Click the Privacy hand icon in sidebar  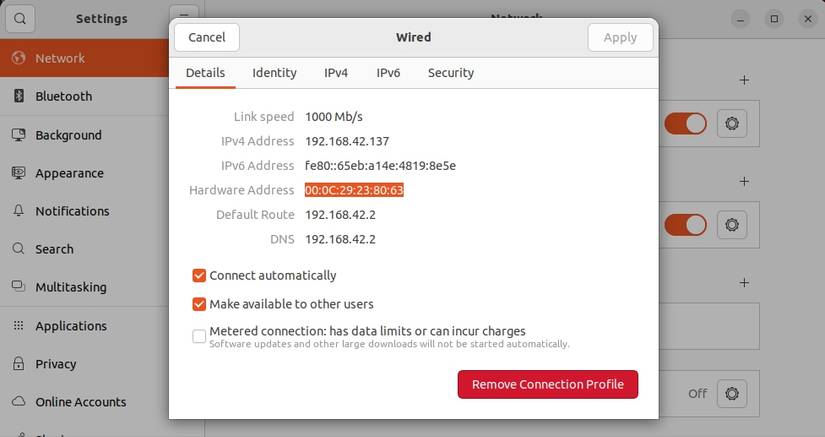(18, 364)
